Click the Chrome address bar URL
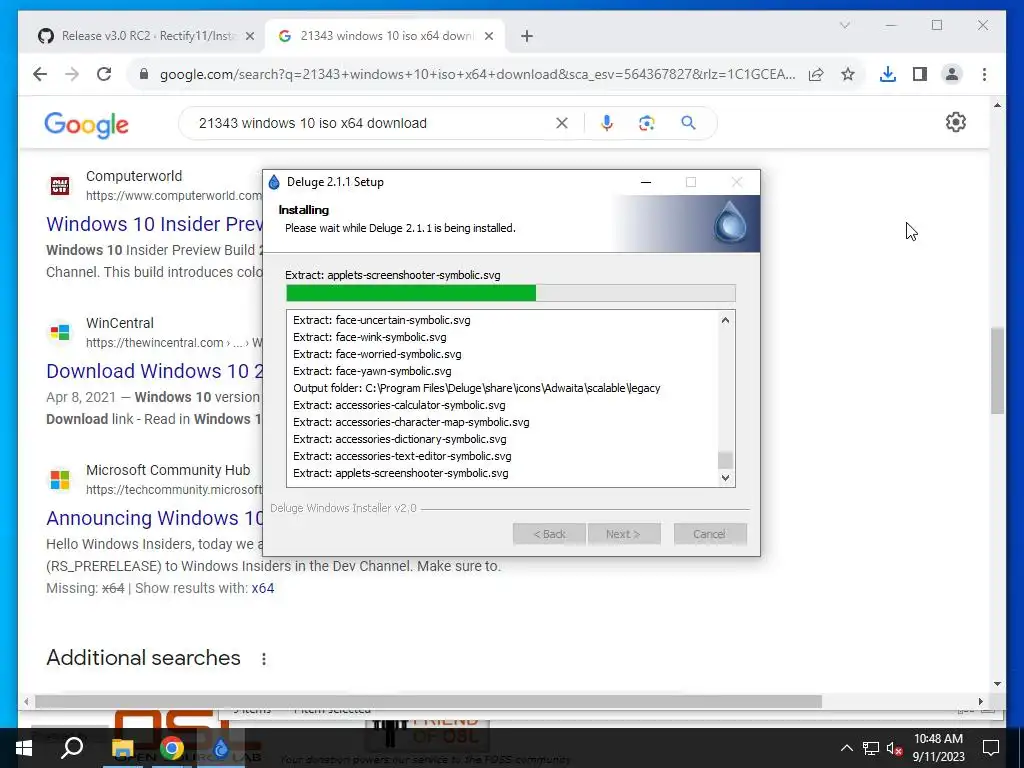 pyautogui.click(x=477, y=74)
